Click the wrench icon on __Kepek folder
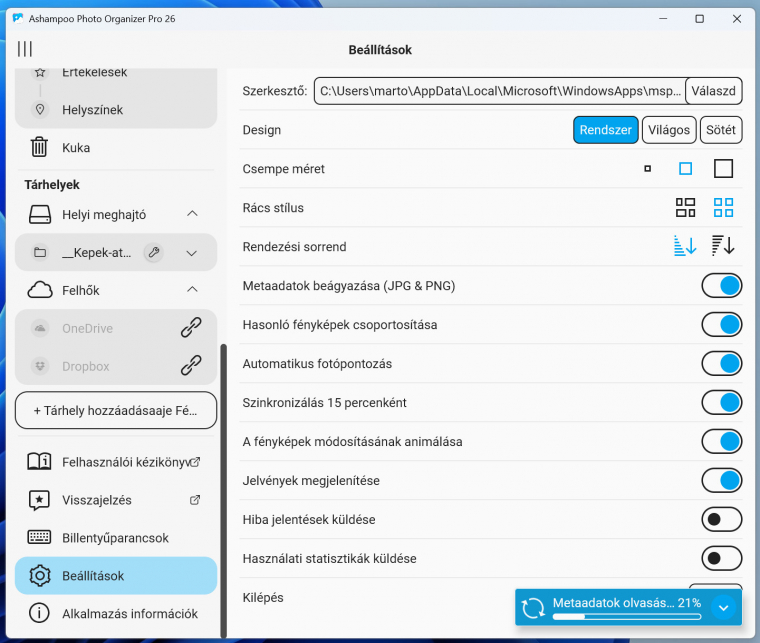 [x=153, y=253]
